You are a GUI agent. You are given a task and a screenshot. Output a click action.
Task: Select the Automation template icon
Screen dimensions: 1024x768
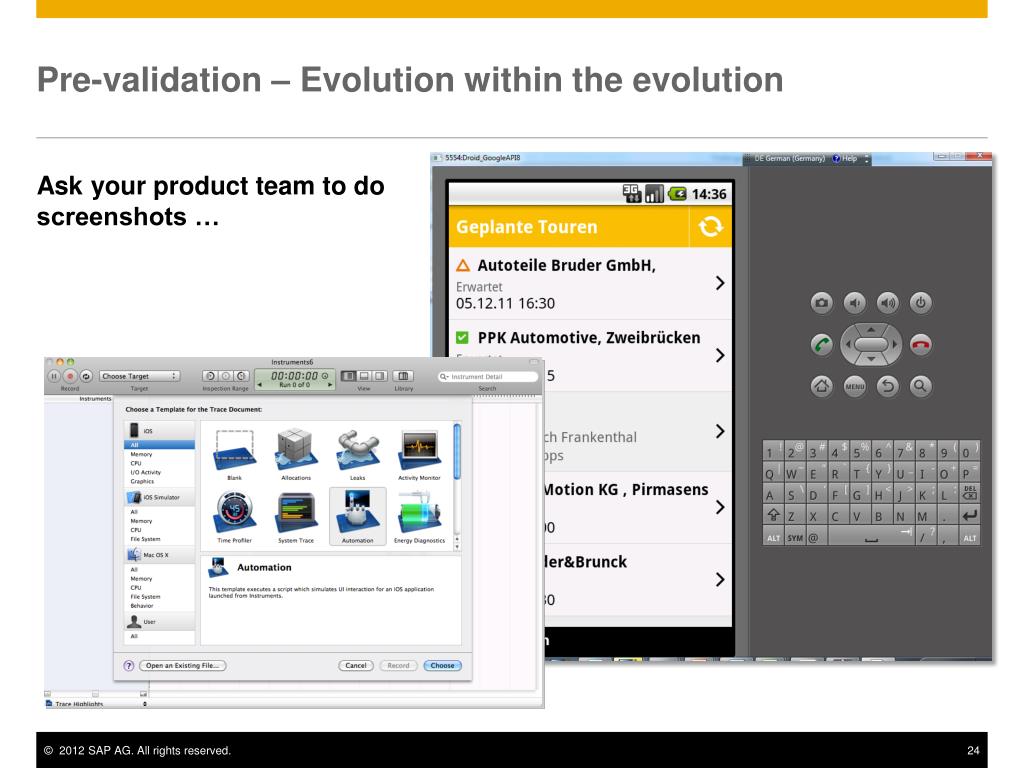pyautogui.click(x=357, y=513)
